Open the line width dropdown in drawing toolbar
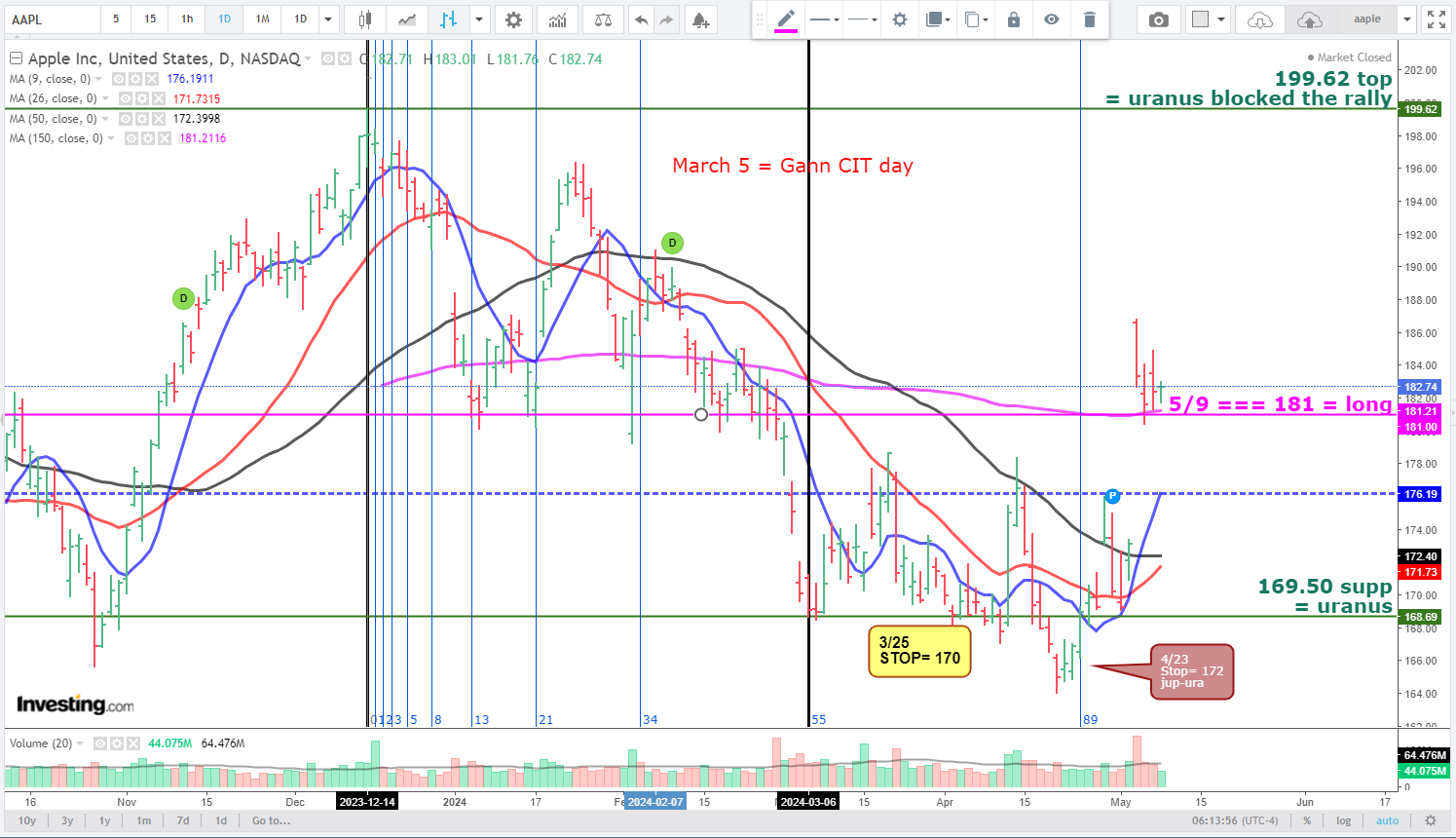The height and width of the screenshot is (838, 1456). [862, 19]
